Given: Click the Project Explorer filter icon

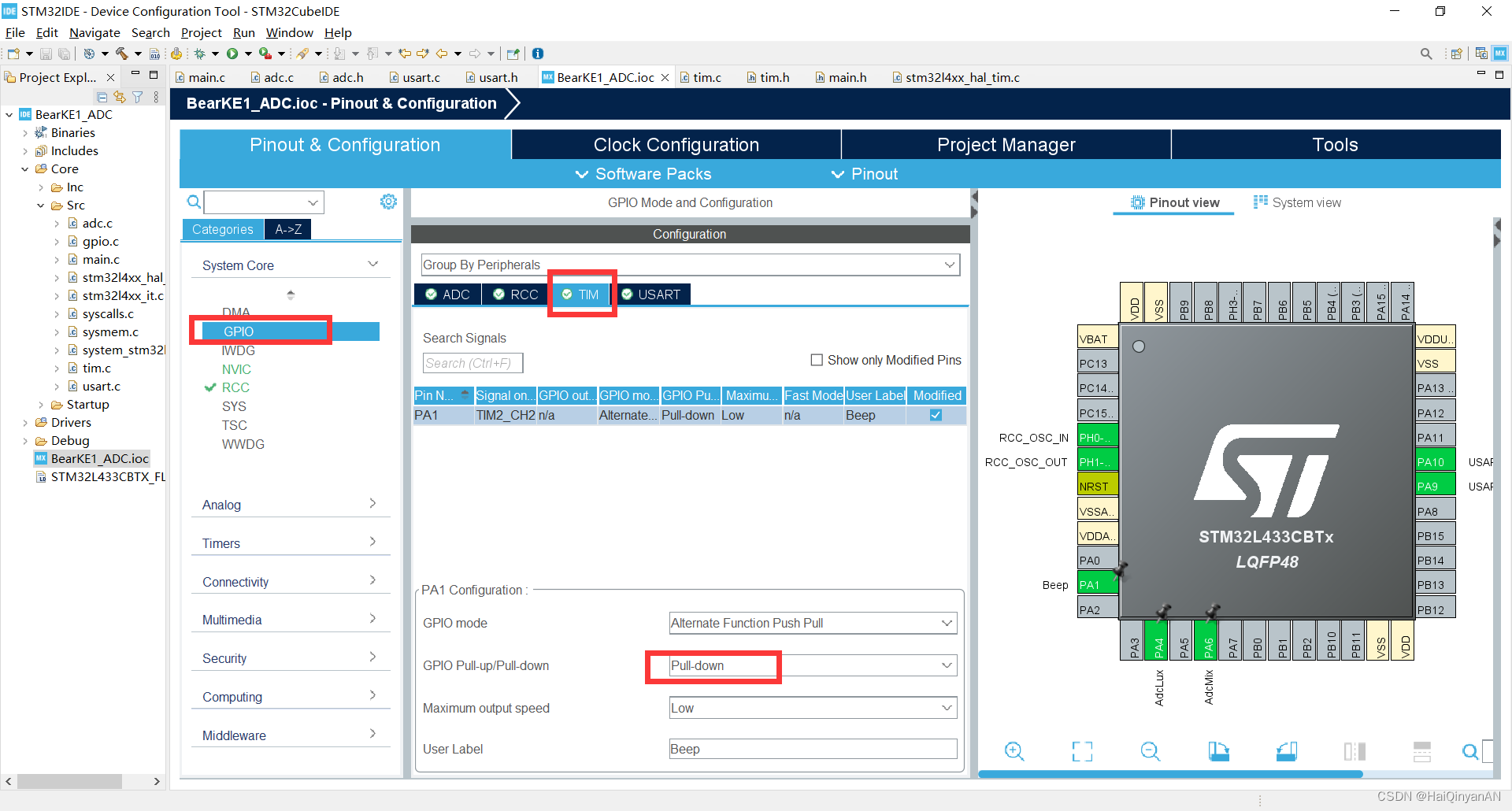Looking at the screenshot, I should (138, 97).
